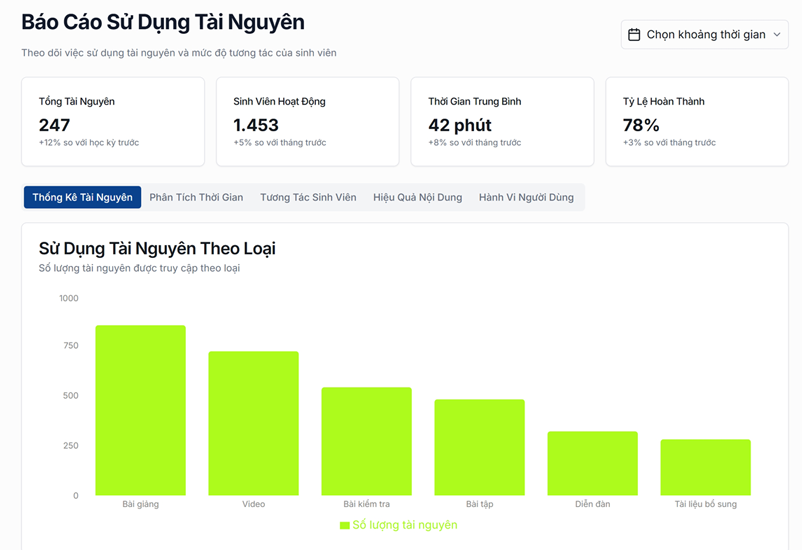Click the Tổng Tài Nguyên card
The image size is (802, 550).
pos(113,122)
